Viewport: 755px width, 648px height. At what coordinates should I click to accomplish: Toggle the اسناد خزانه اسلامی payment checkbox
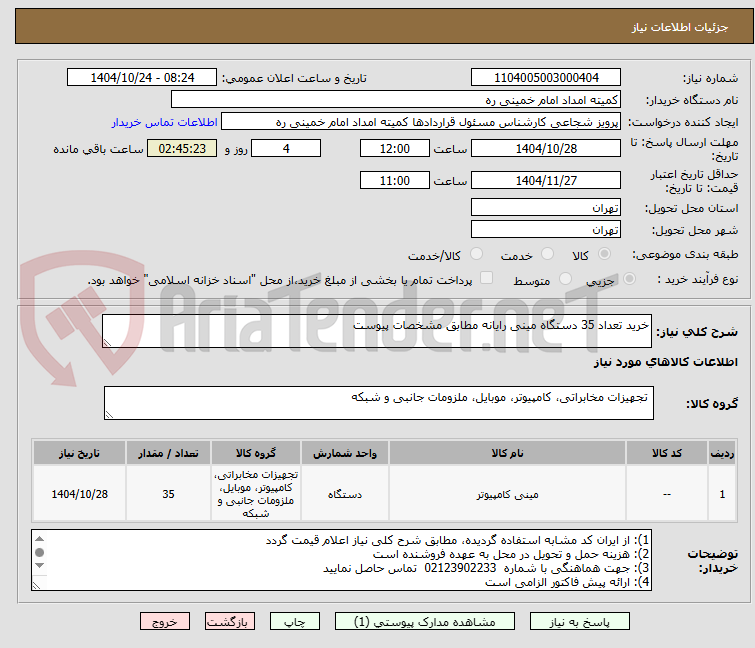tap(487, 278)
